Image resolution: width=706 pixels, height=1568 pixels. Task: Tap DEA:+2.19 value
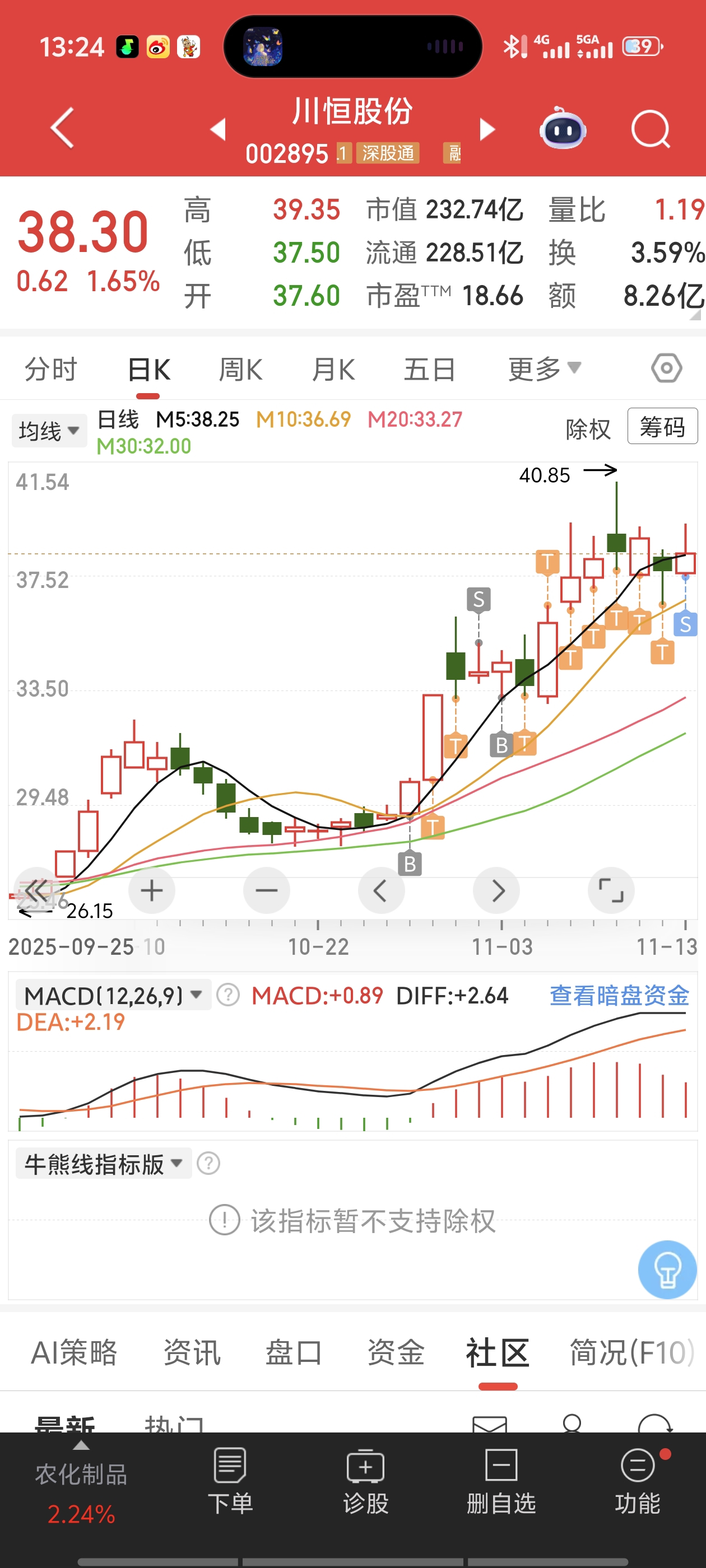(71, 1022)
